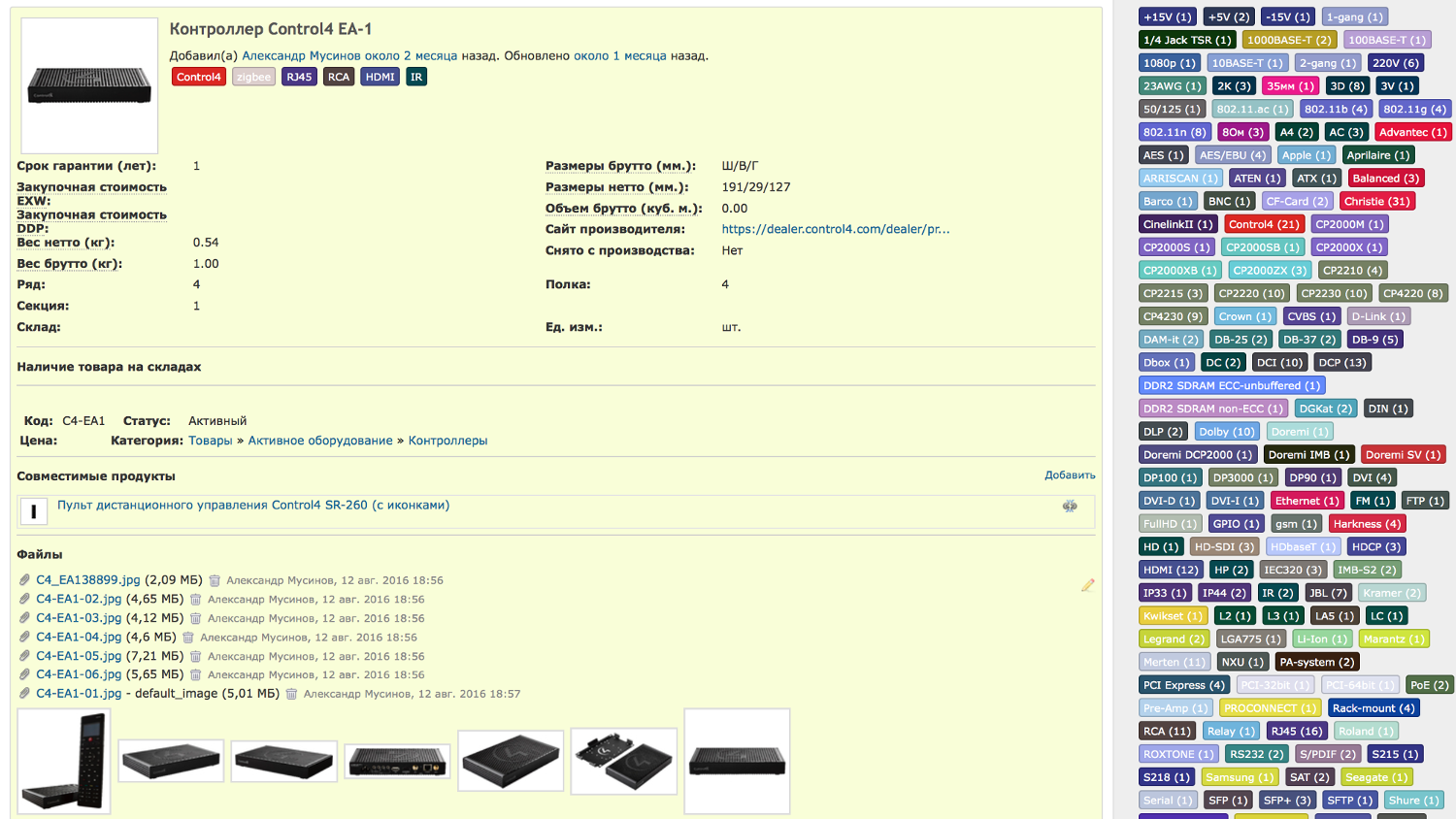The height and width of the screenshot is (819, 1456).
Task: Select tag Rack-mount (4) in tag cloud
Action: (1373, 708)
